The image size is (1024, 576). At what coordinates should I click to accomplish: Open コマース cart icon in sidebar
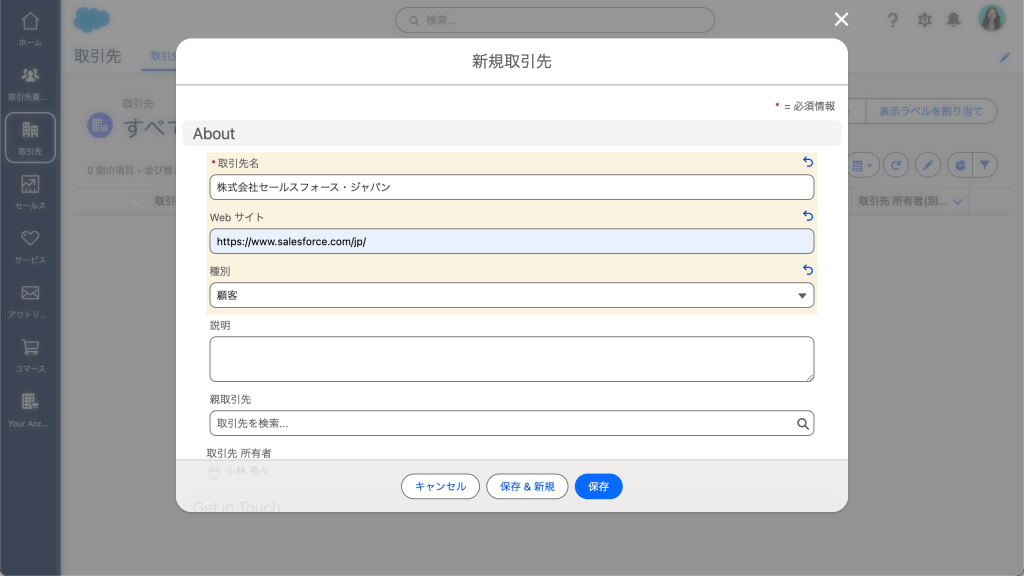point(30,354)
